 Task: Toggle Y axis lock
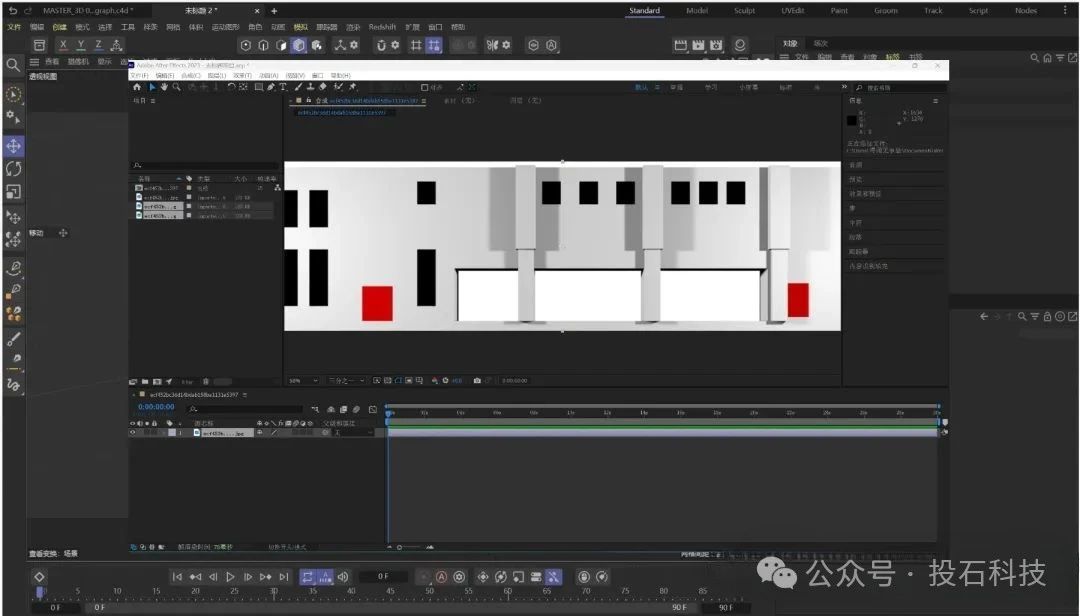(x=81, y=45)
